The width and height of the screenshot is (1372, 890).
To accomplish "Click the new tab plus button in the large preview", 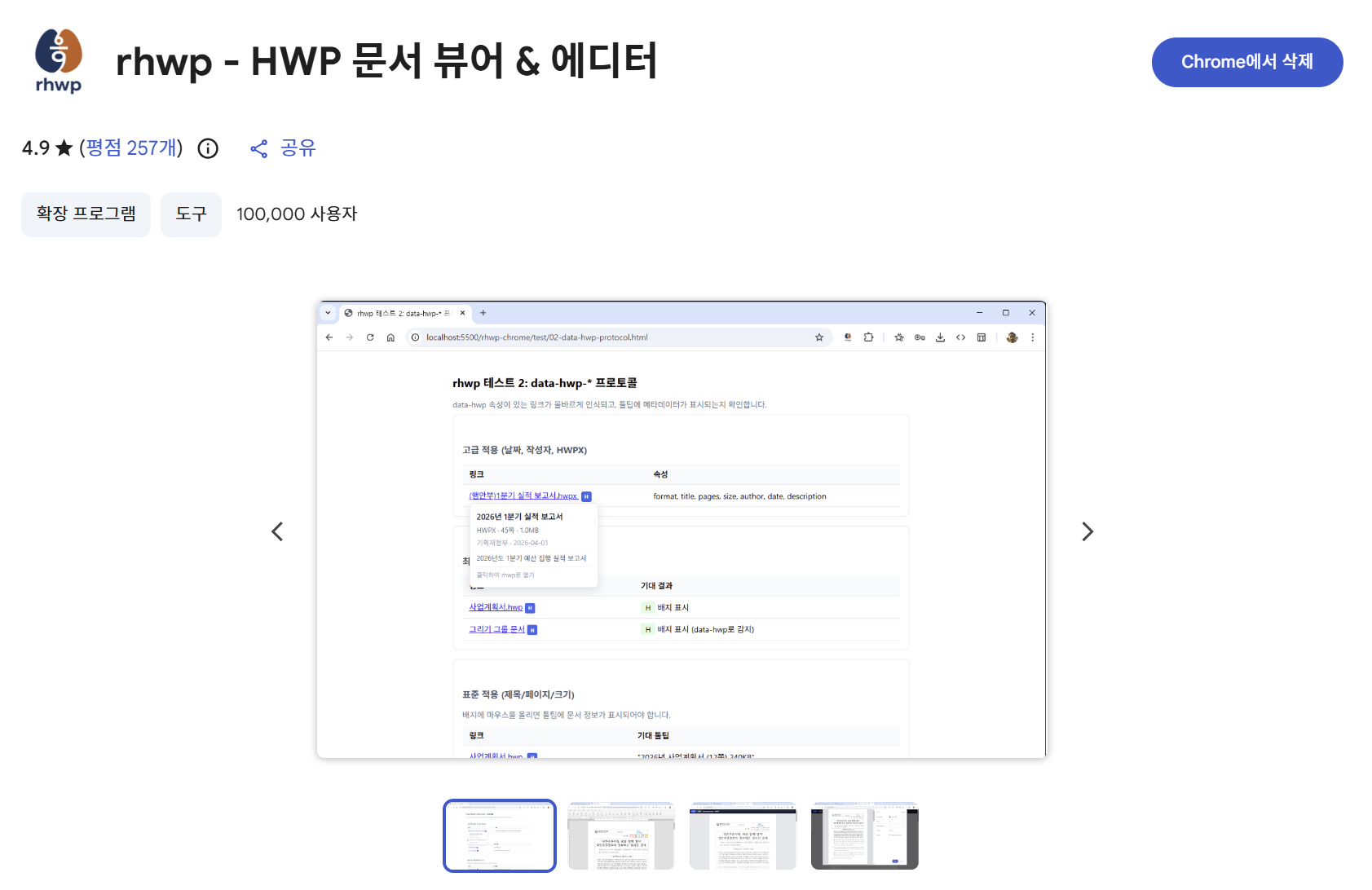I will click(x=483, y=313).
